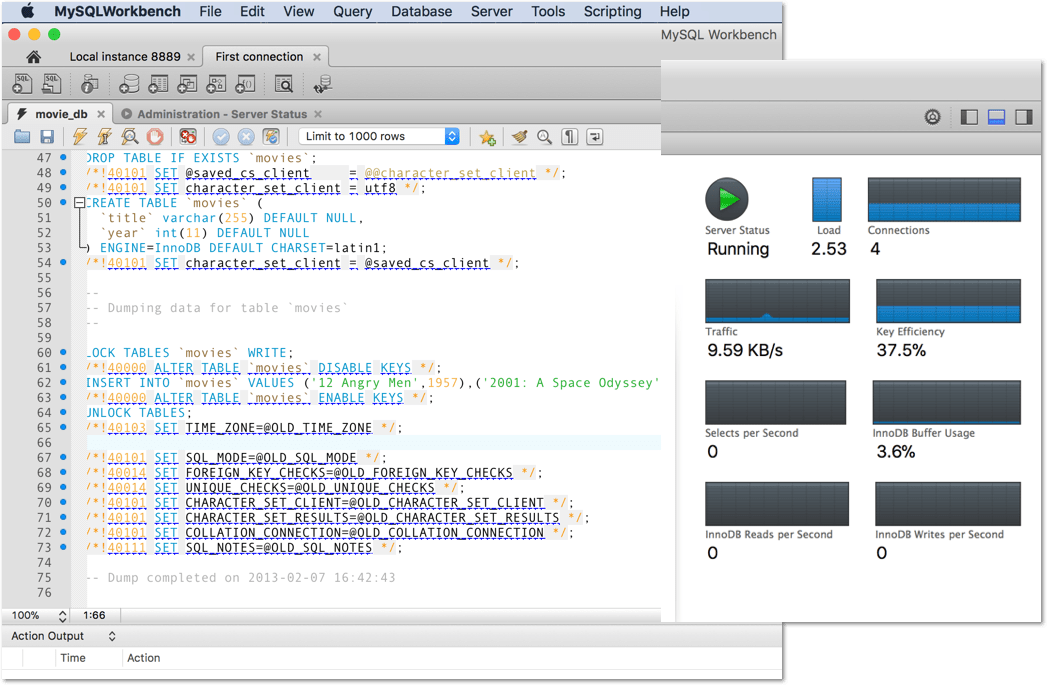Close the First connection tab
Image resolution: width=1047 pixels, height=685 pixels.
pos(317,57)
